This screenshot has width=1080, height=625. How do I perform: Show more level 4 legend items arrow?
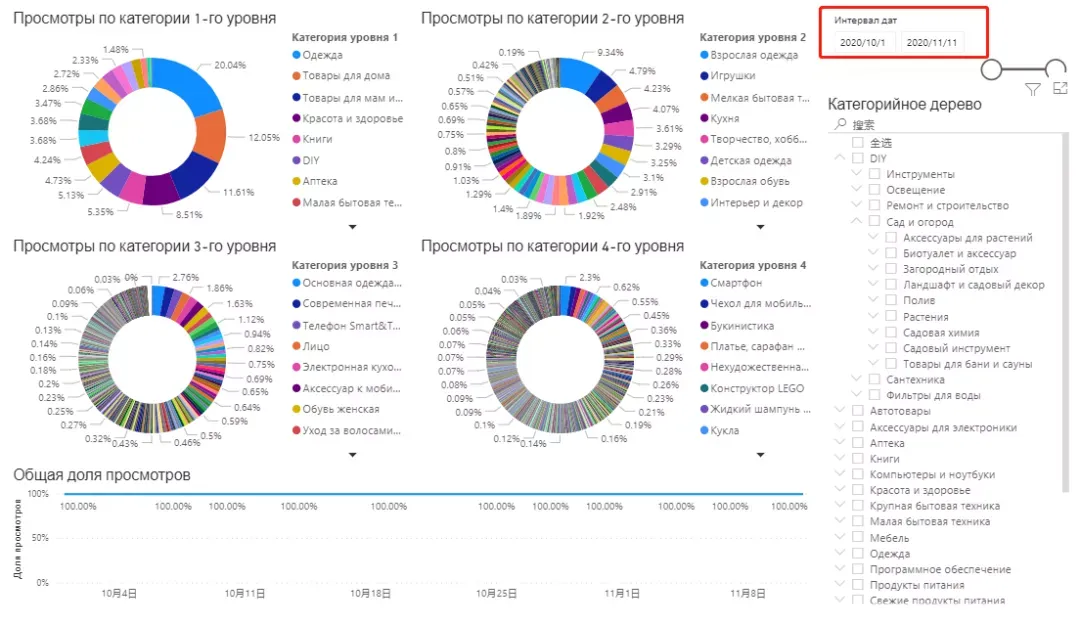[760, 455]
